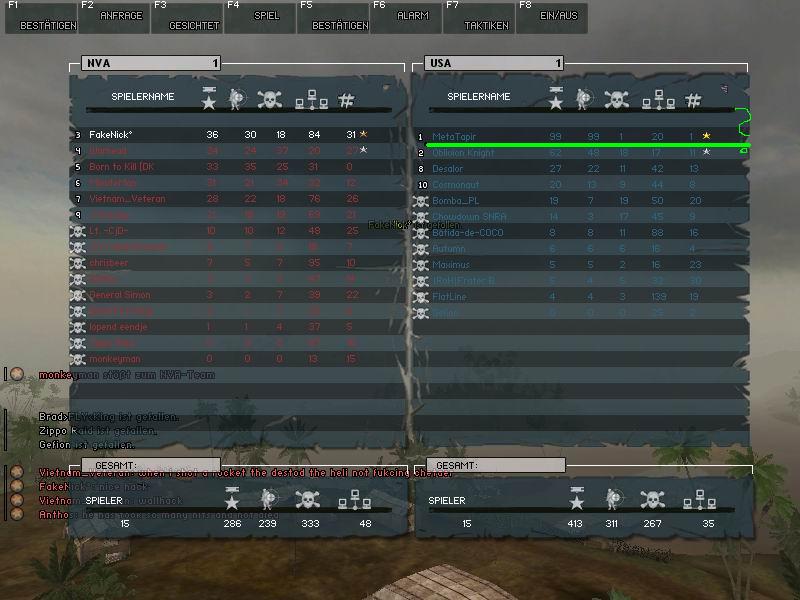Image resolution: width=800 pixels, height=600 pixels.
Task: Select the F2 Anfrage radio command
Action: point(112,18)
